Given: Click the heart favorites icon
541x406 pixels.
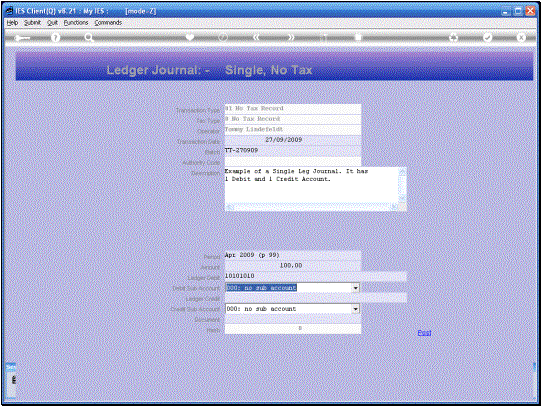Looking at the screenshot, I should [x=190, y=37].
